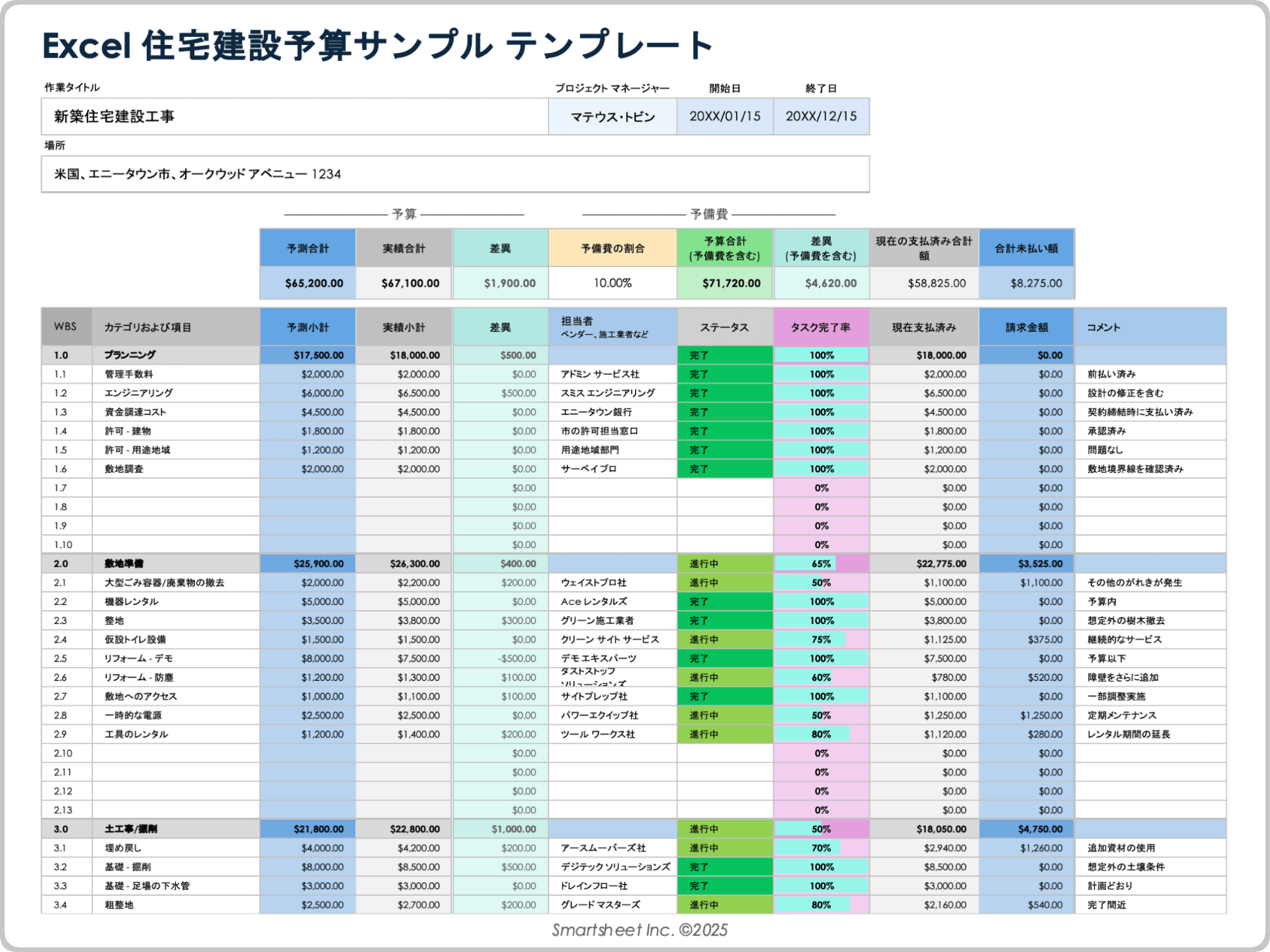This screenshot has height=952, width=1270.
Task: Open the 進行中 status dropdown for row 3.4
Action: 724,904
